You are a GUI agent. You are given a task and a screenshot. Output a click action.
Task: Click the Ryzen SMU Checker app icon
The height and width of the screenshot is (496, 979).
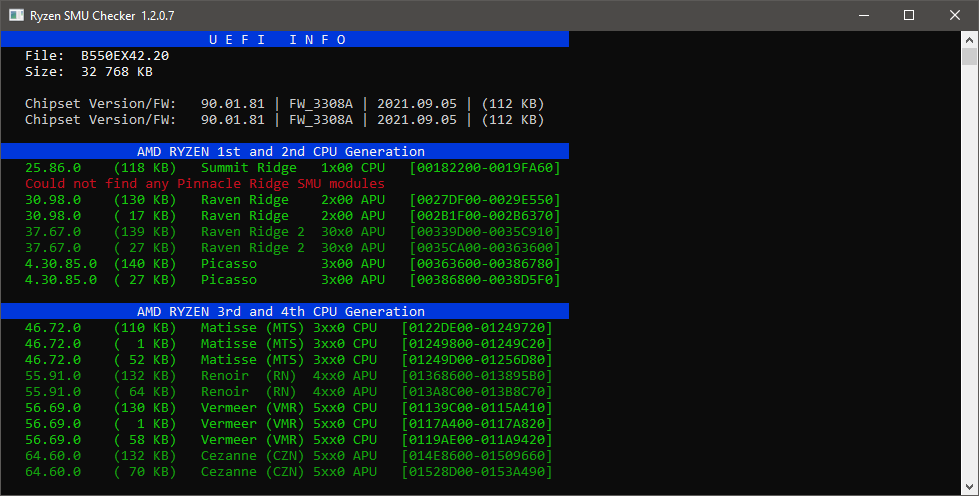[x=16, y=15]
